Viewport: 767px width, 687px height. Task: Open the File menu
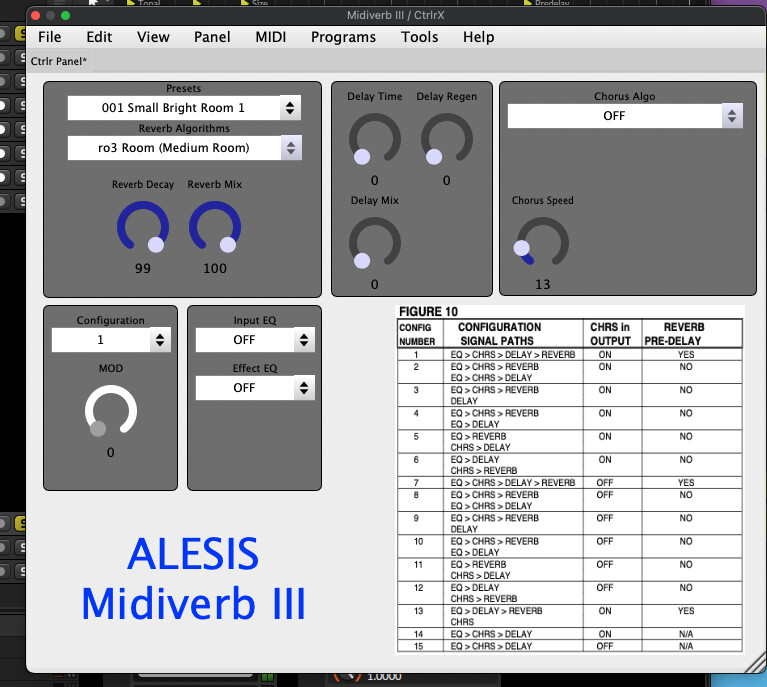coord(49,37)
